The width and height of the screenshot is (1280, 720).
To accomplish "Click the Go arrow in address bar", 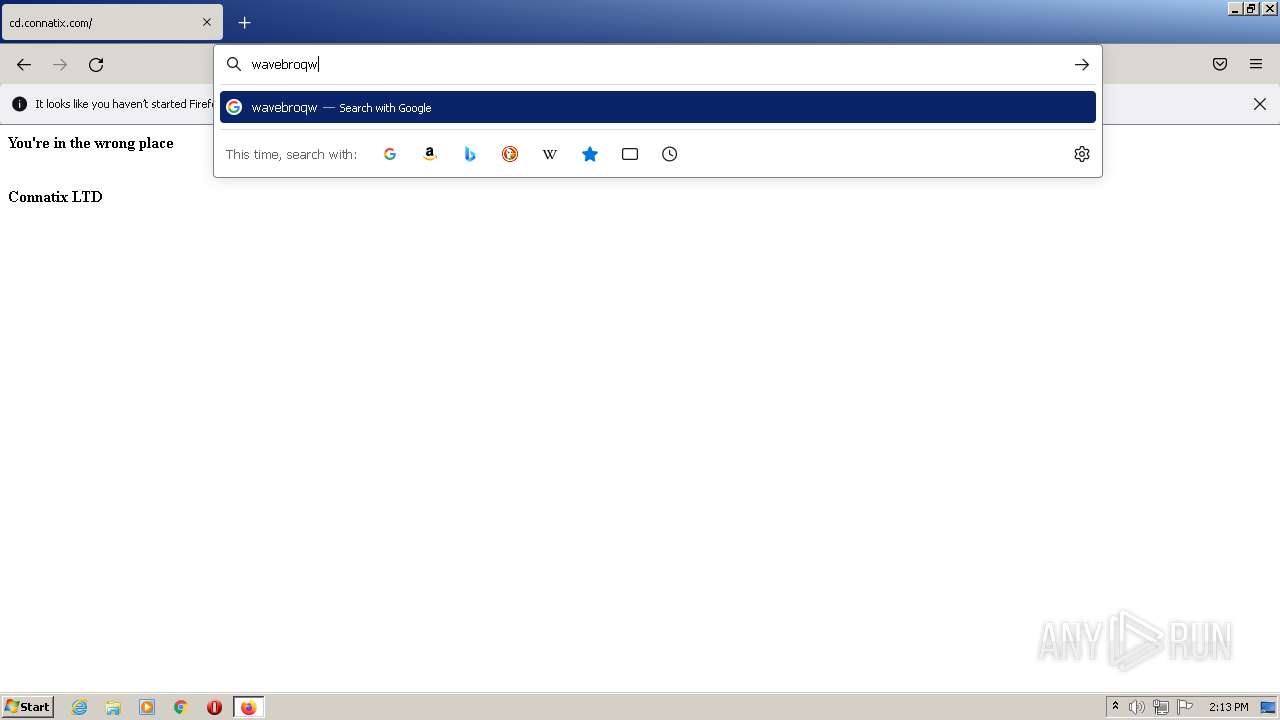I will (x=1082, y=64).
